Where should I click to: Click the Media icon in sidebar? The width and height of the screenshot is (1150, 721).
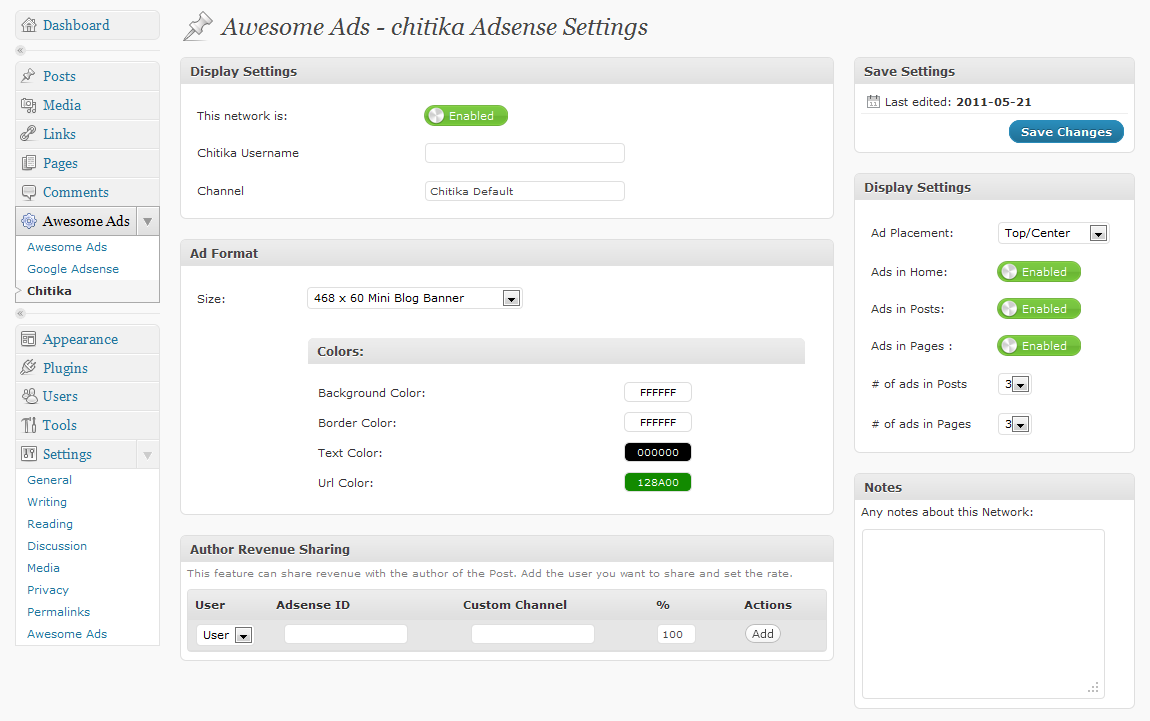29,105
